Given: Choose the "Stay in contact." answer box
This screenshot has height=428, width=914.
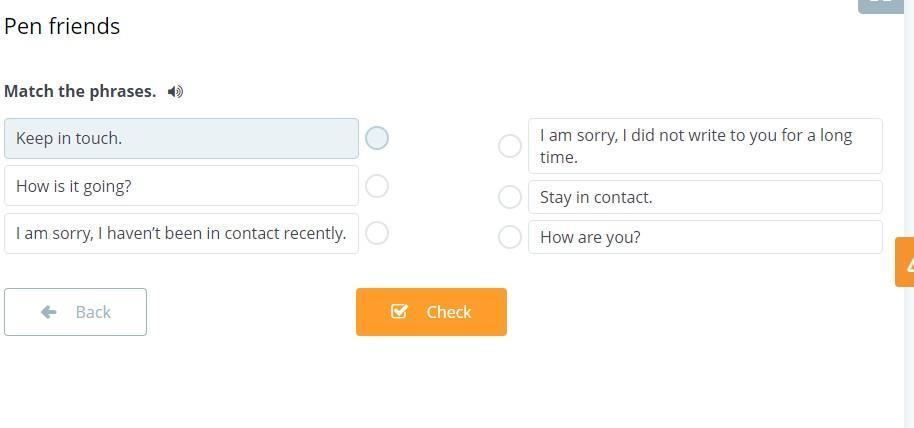Looking at the screenshot, I should pos(705,197).
